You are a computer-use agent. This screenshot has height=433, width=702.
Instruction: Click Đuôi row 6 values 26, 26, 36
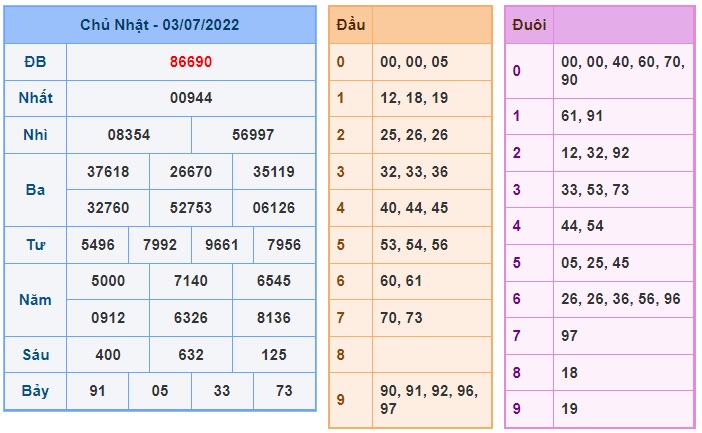pos(595,299)
